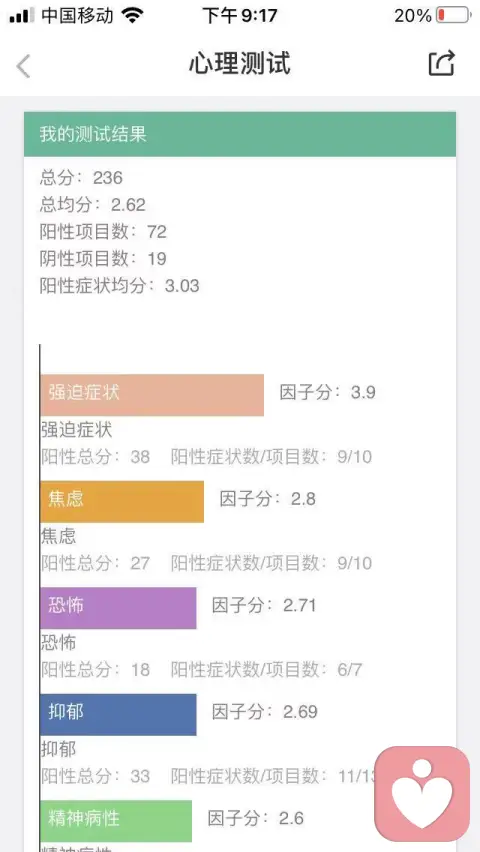Tap the Wi-Fi status icon
The image size is (480, 852).
pos(132,15)
